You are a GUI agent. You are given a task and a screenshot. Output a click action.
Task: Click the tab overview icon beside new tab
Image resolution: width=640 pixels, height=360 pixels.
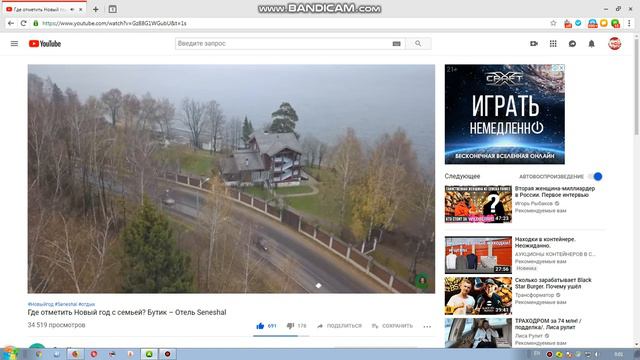pyautogui.click(x=113, y=9)
